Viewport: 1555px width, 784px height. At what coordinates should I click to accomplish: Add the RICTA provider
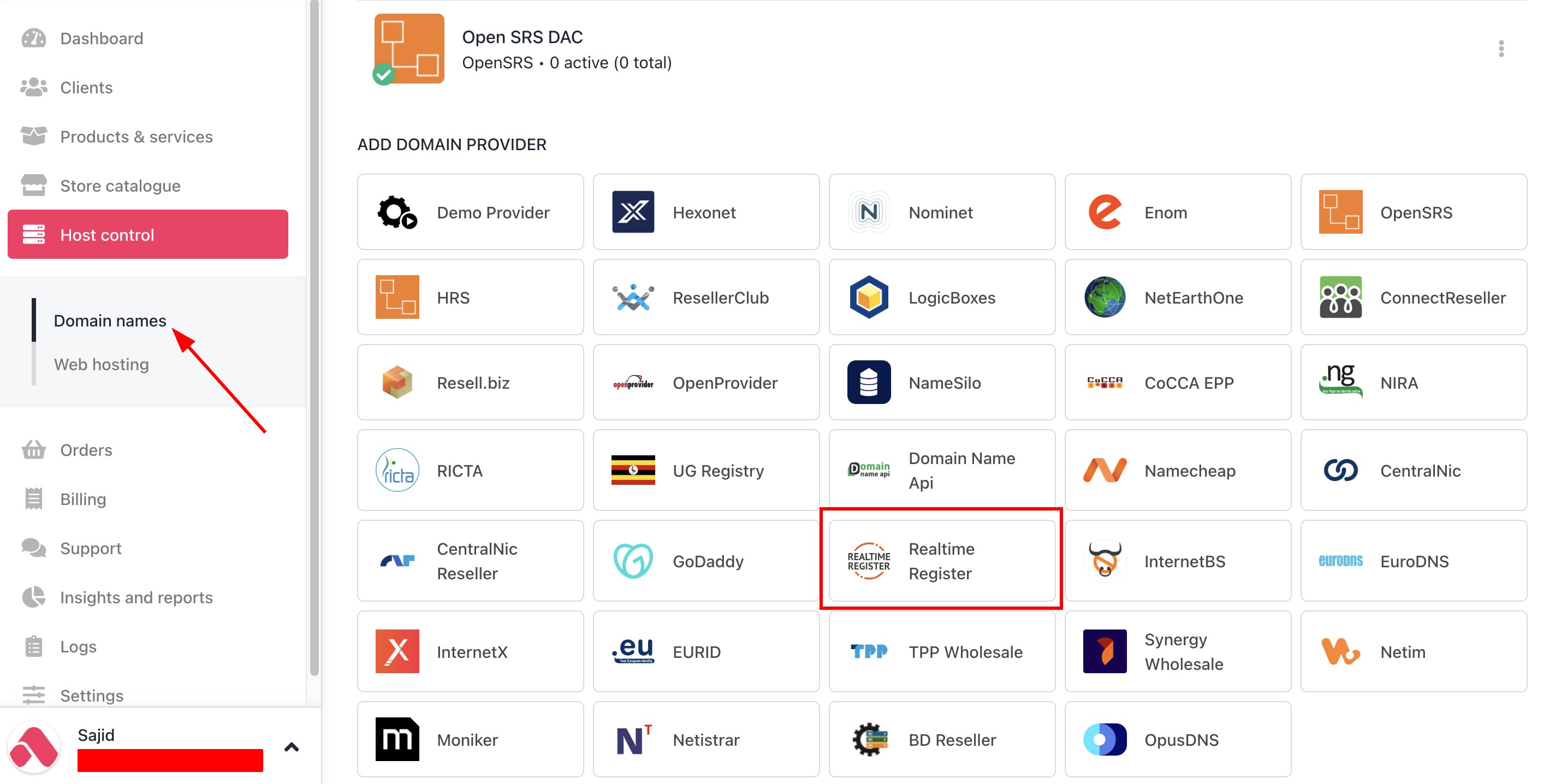click(470, 470)
